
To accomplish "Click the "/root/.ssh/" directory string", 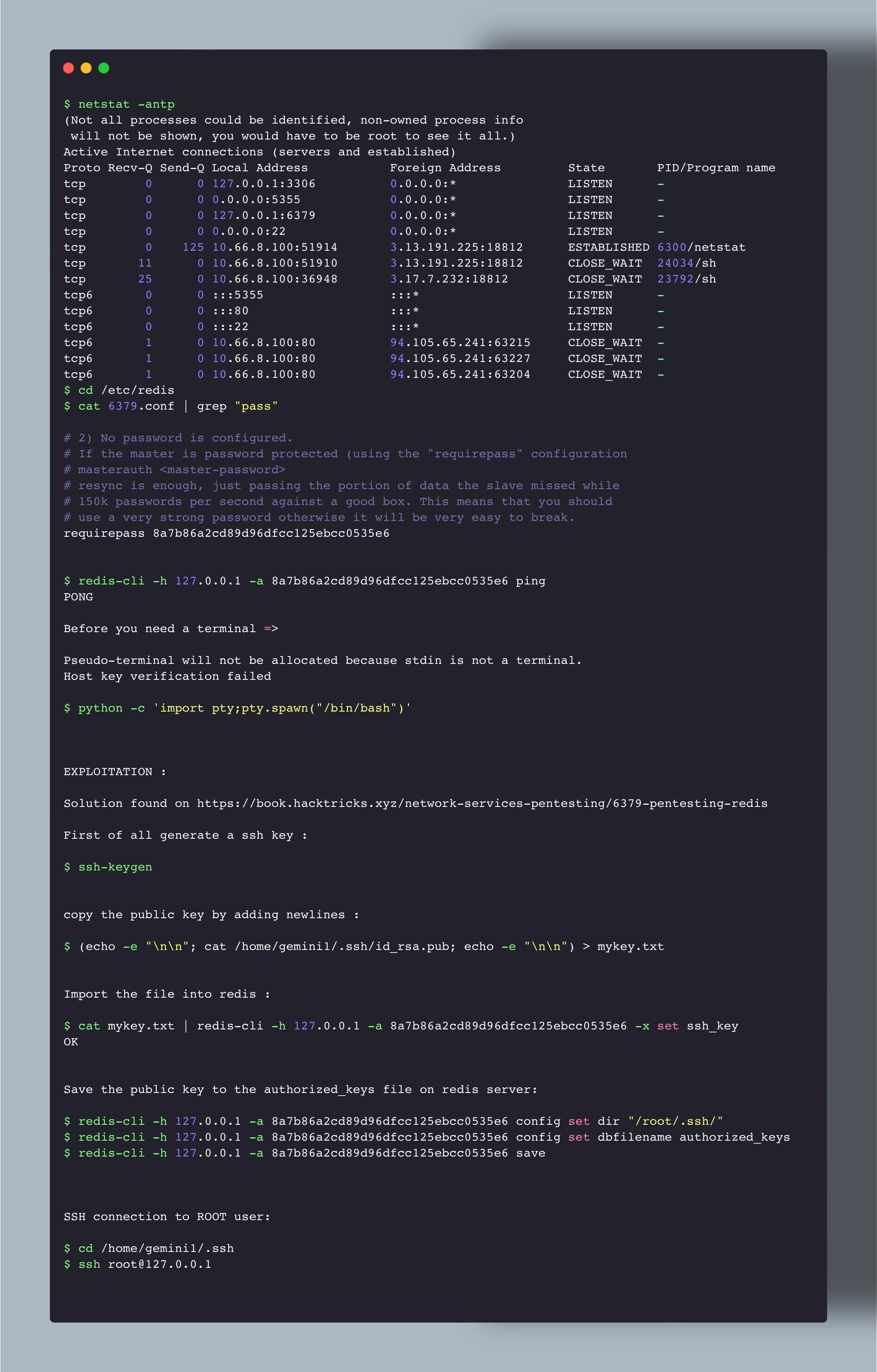I will (675, 1121).
